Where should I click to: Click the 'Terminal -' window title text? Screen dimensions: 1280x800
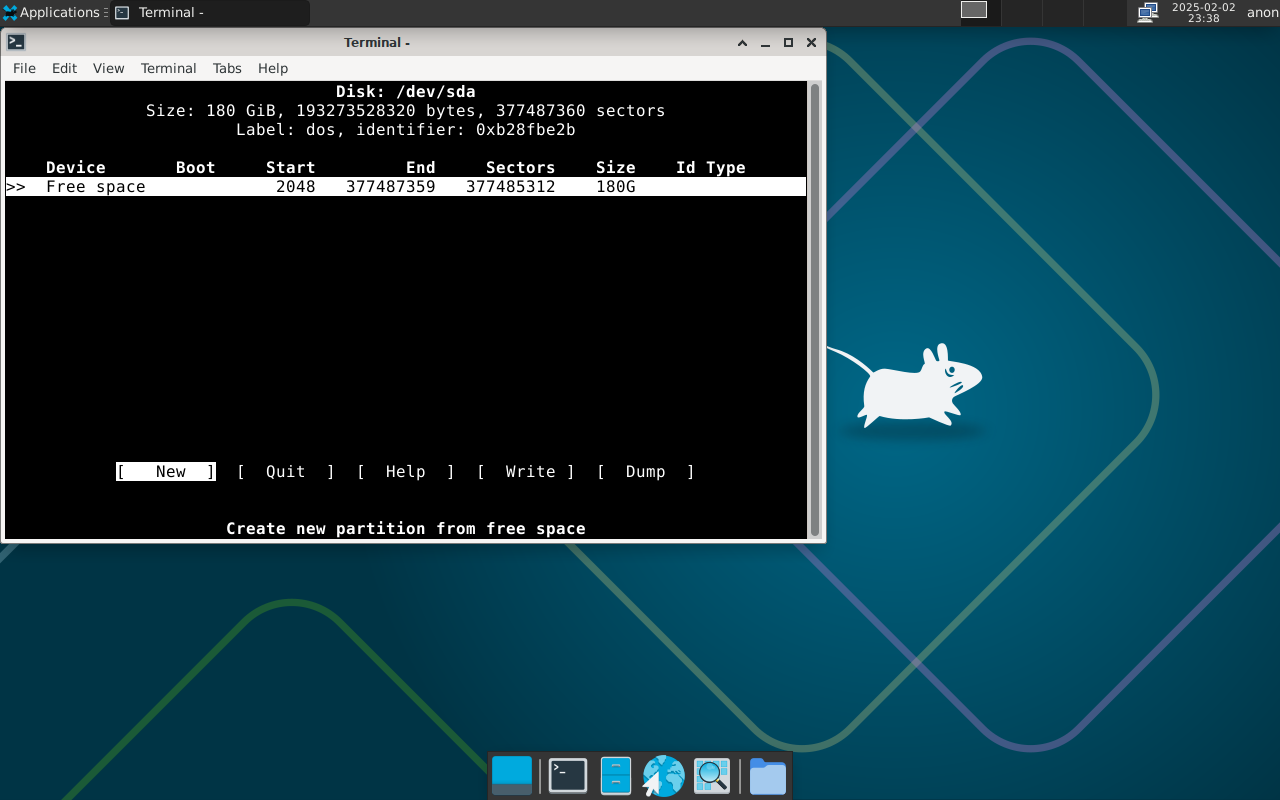(x=377, y=43)
